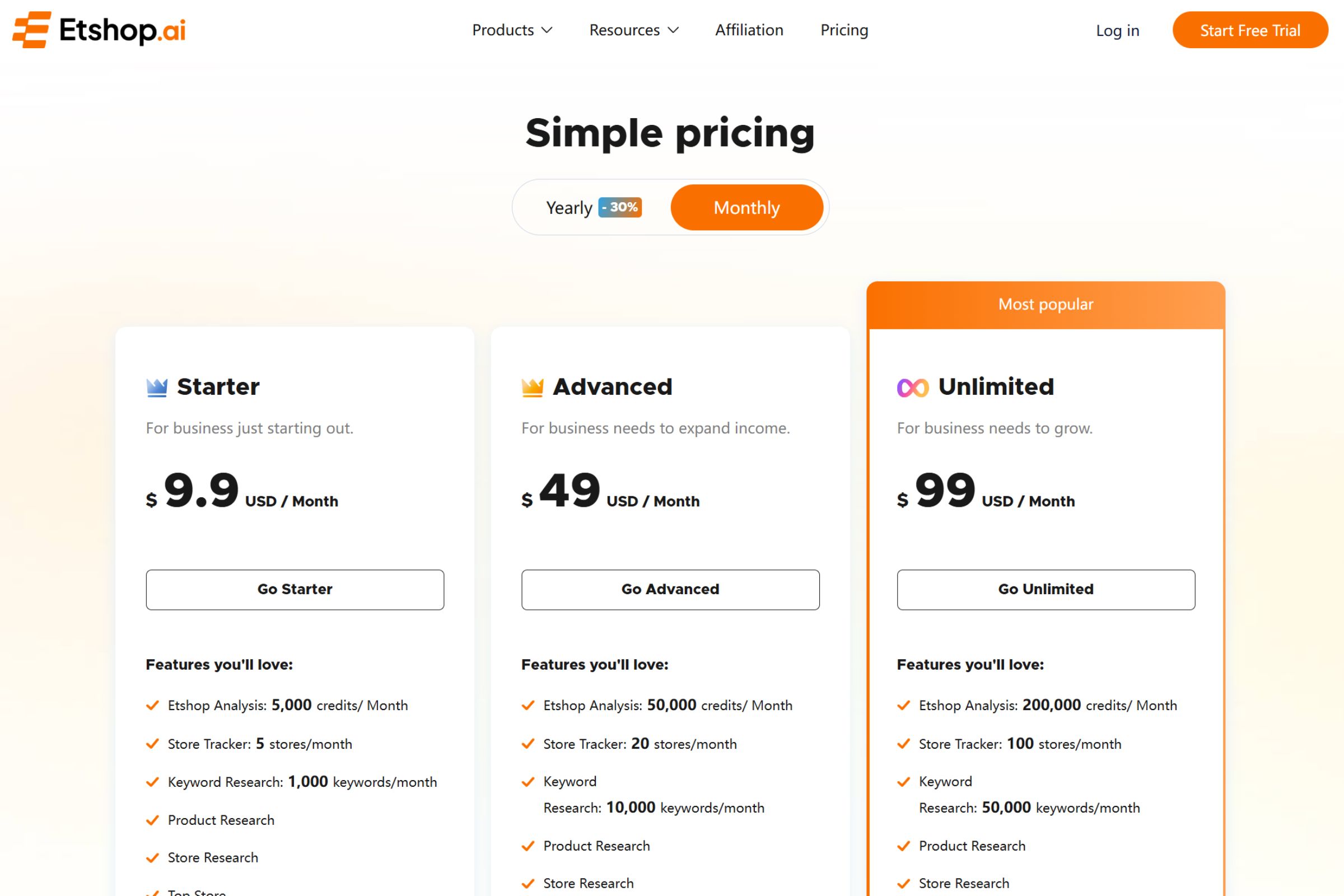Click checkmark beside Advanced Store Tracker feature
1344x896 pixels.
click(528, 744)
